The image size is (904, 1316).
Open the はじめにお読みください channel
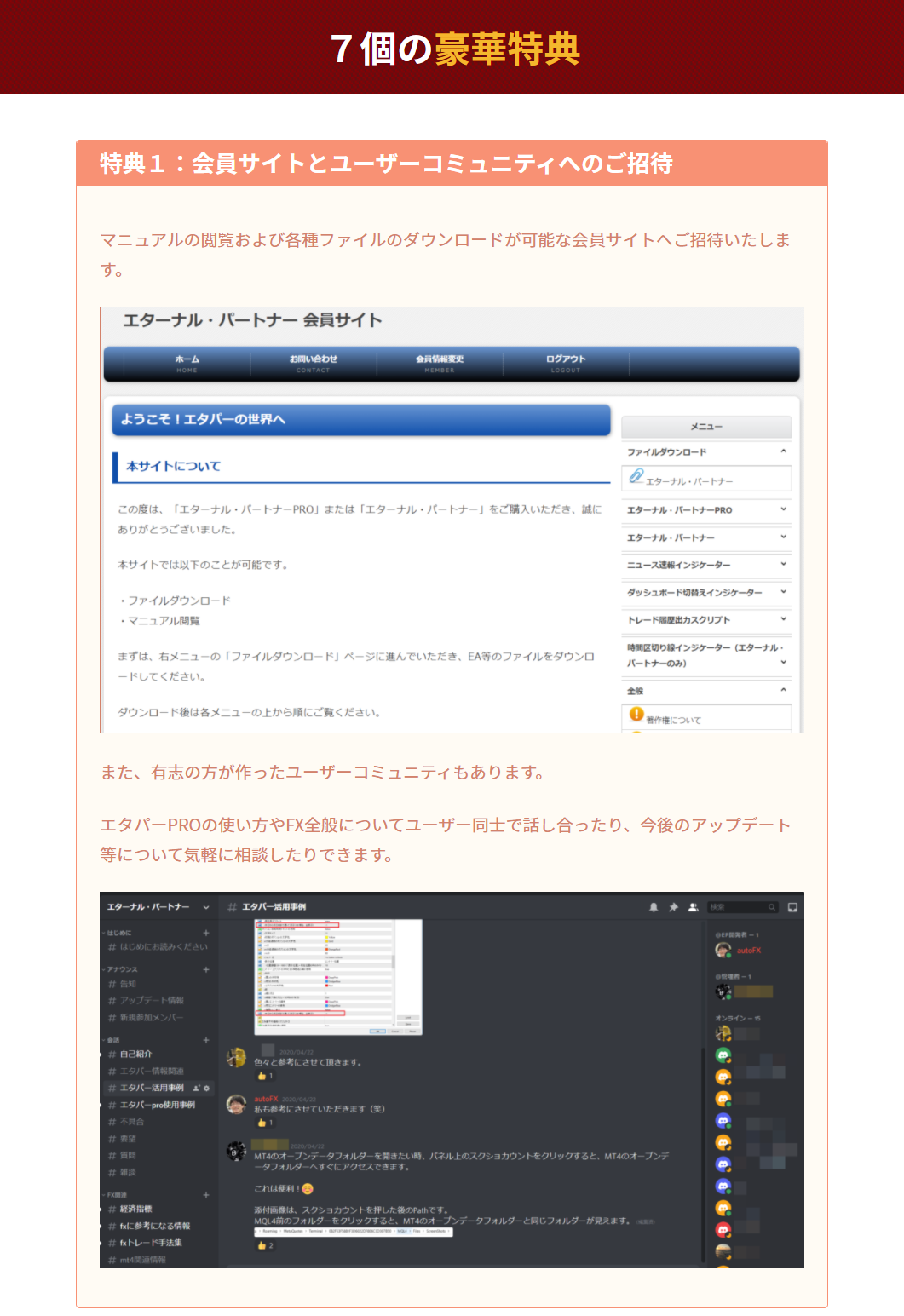tap(158, 947)
